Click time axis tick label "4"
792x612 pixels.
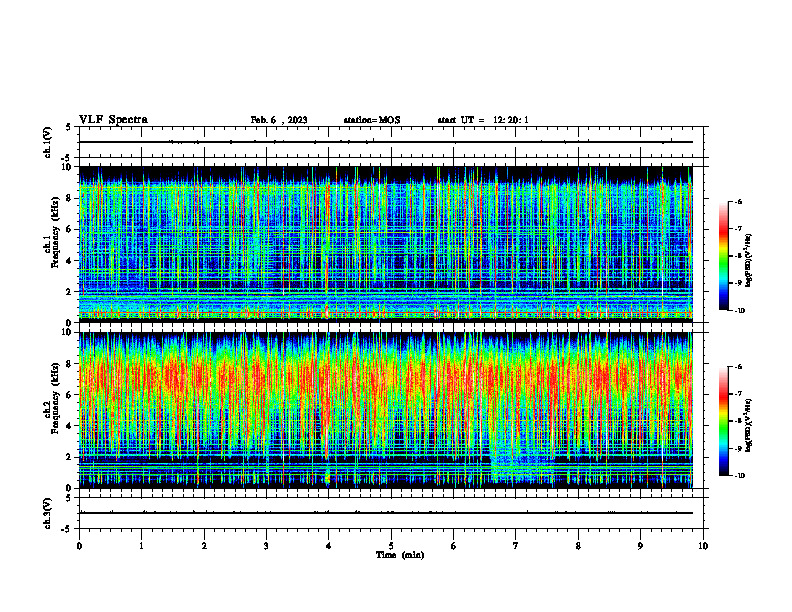click(x=329, y=546)
